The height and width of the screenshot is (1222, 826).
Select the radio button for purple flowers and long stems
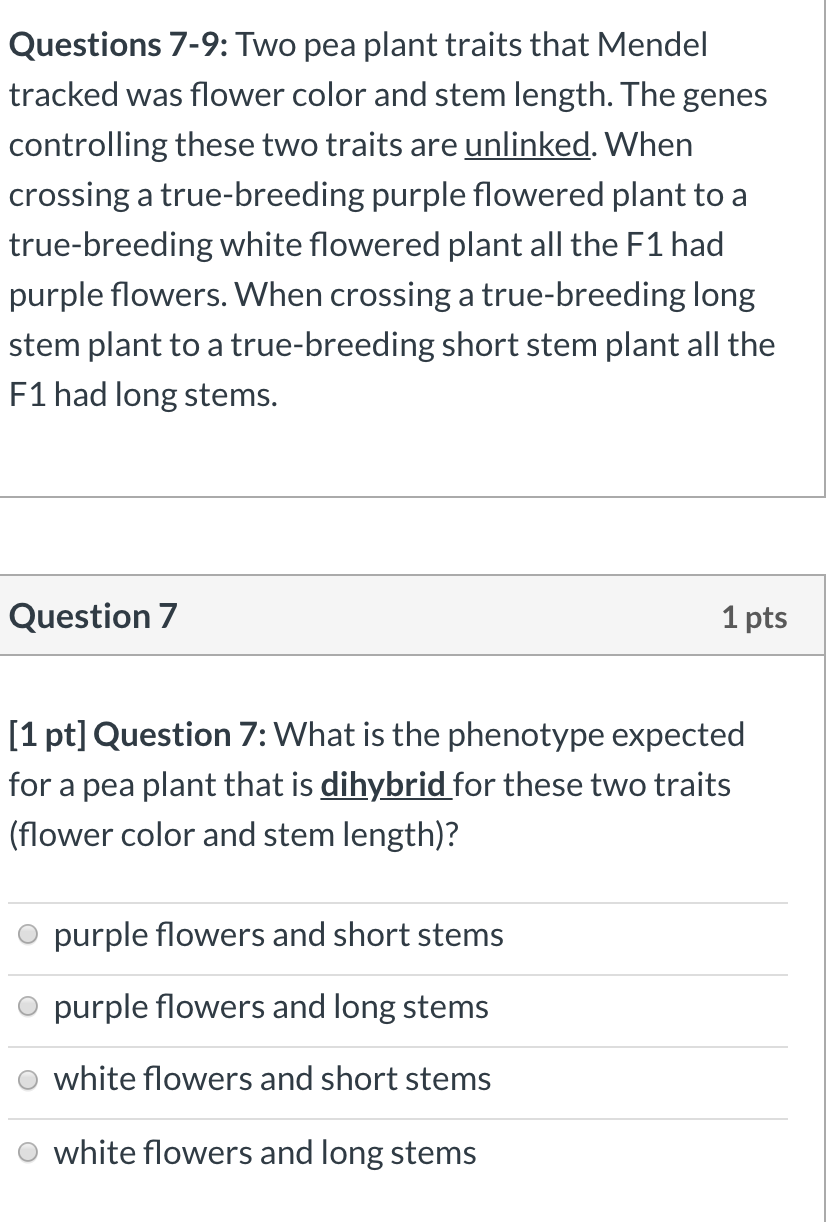(x=27, y=1006)
